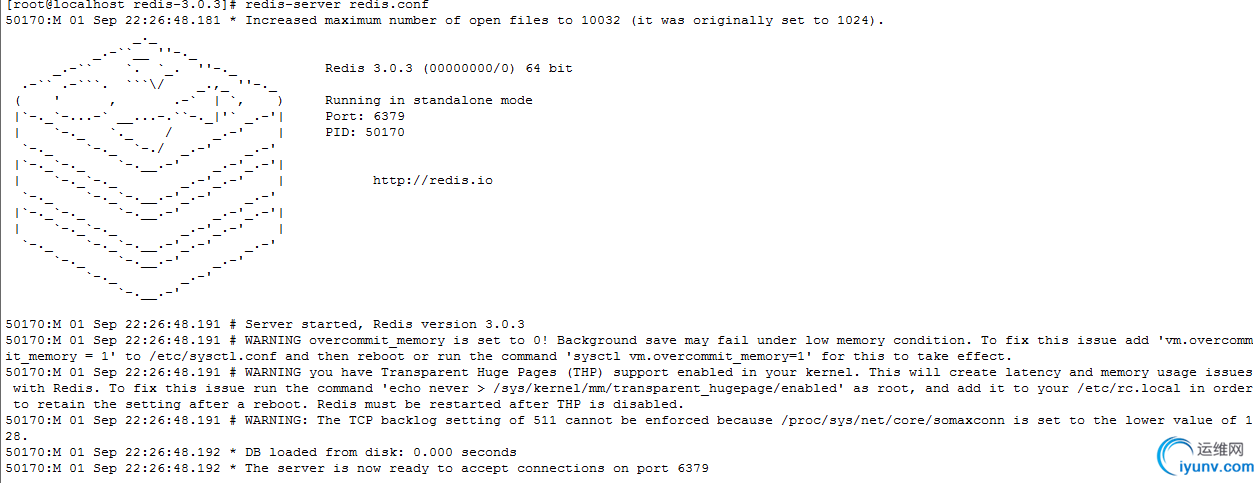Click the 'ready to accept connections' line
1260x483 pixels.
point(357,468)
